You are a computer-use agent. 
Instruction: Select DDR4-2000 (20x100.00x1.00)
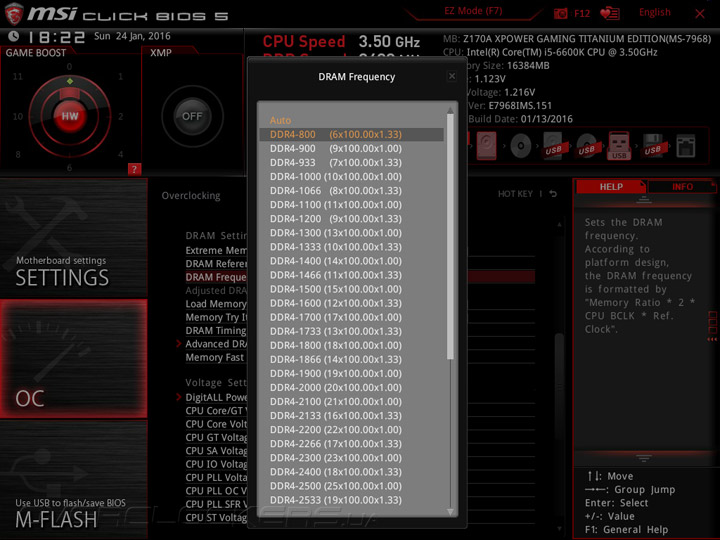pos(351,388)
